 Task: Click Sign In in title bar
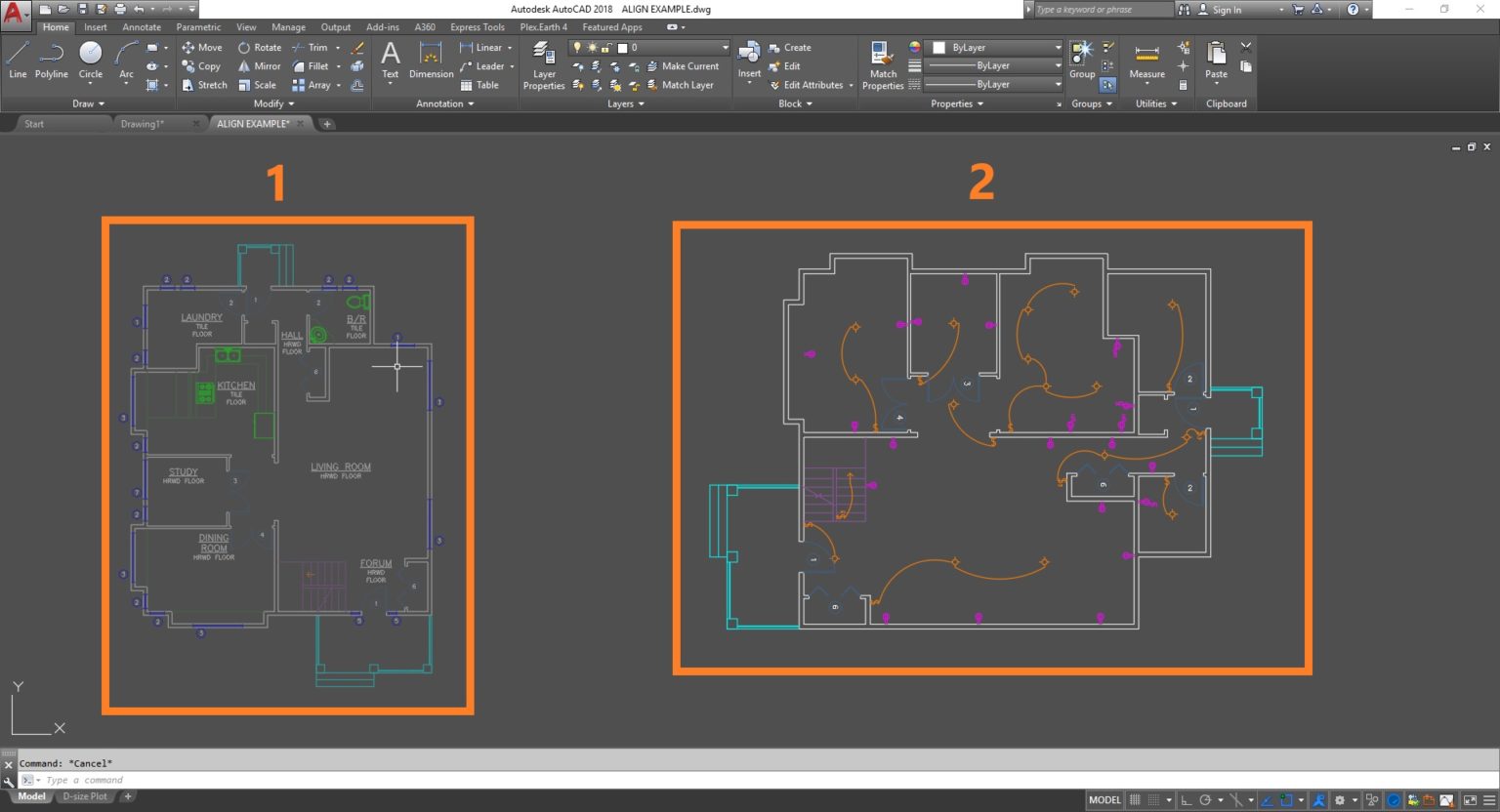[x=1227, y=10]
